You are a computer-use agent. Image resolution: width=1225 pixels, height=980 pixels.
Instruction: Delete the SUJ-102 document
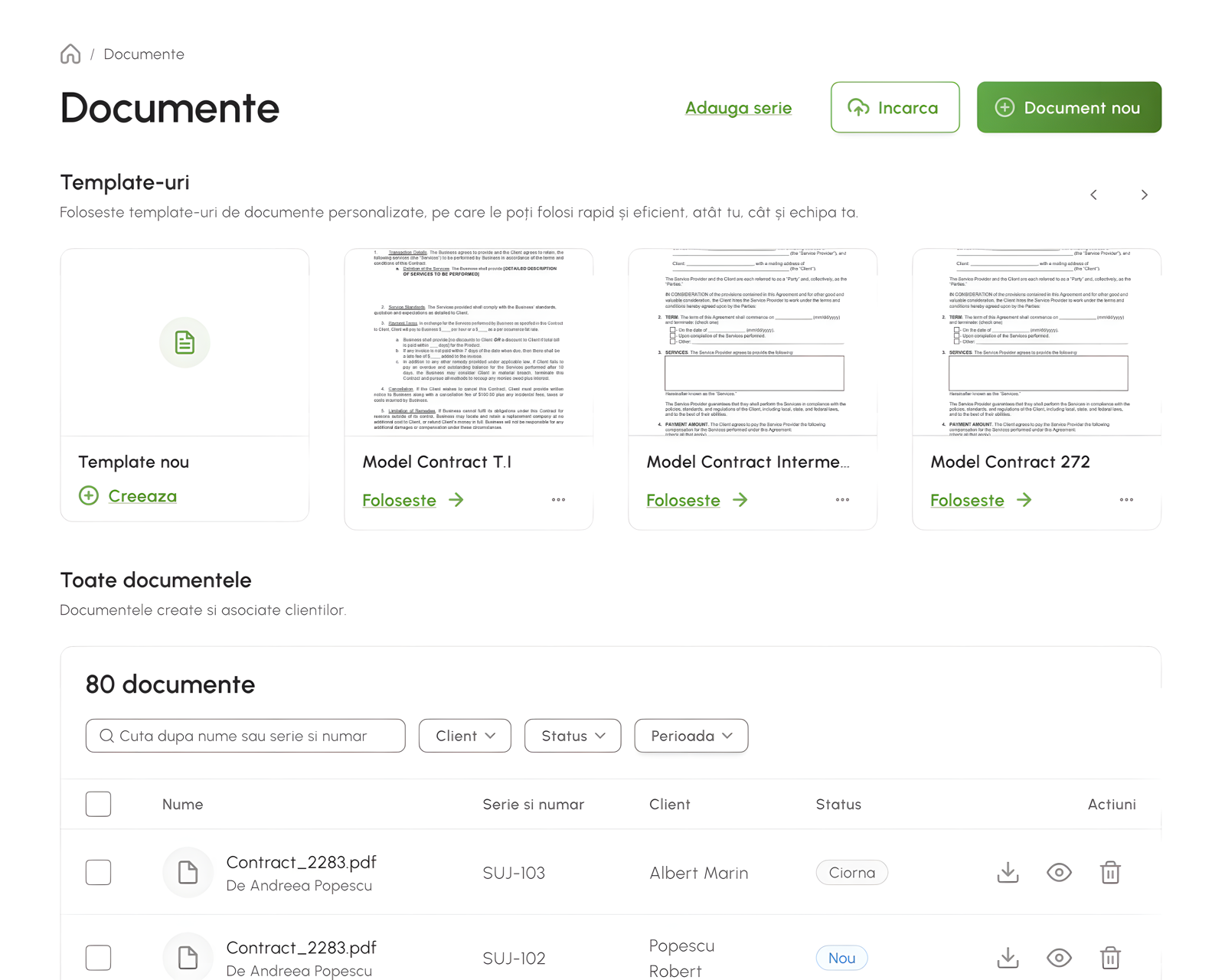pyautogui.click(x=1111, y=958)
